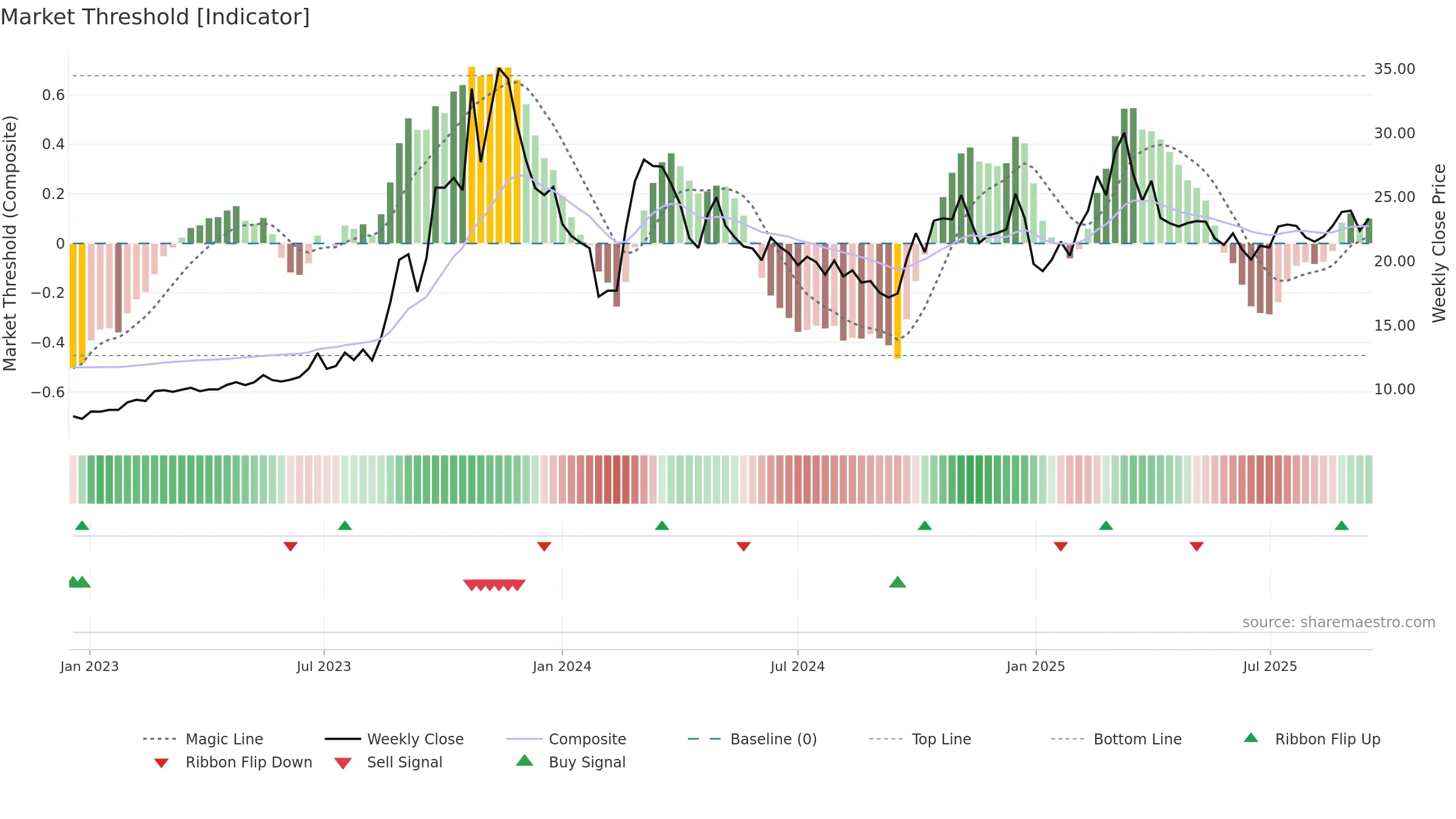Click the Jan 2025 x-axis label
1456x819 pixels.
1036,667
